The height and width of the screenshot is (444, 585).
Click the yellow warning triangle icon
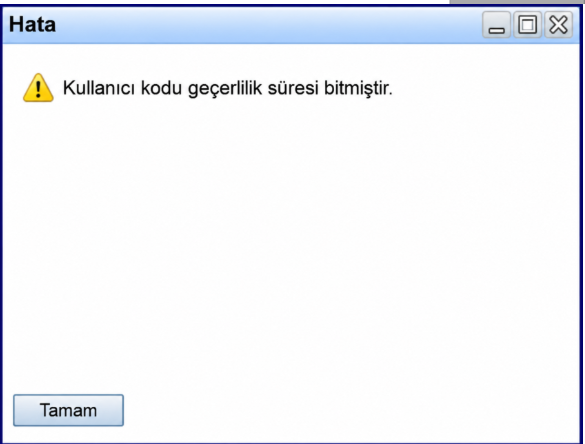(38, 88)
